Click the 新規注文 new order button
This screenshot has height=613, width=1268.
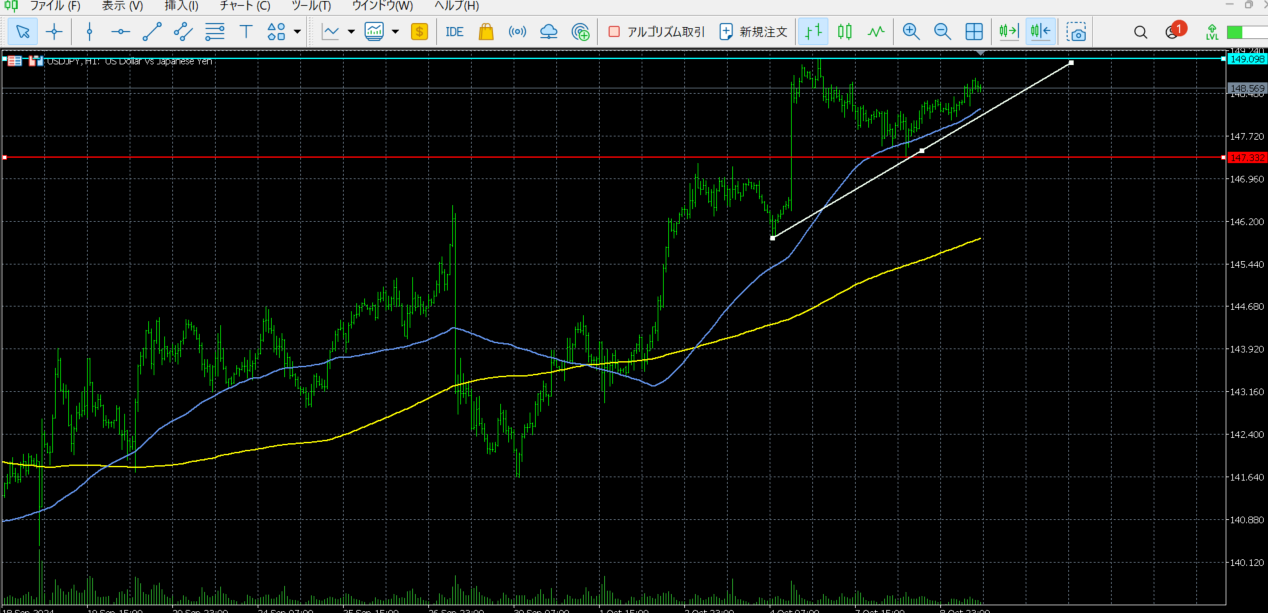click(753, 31)
